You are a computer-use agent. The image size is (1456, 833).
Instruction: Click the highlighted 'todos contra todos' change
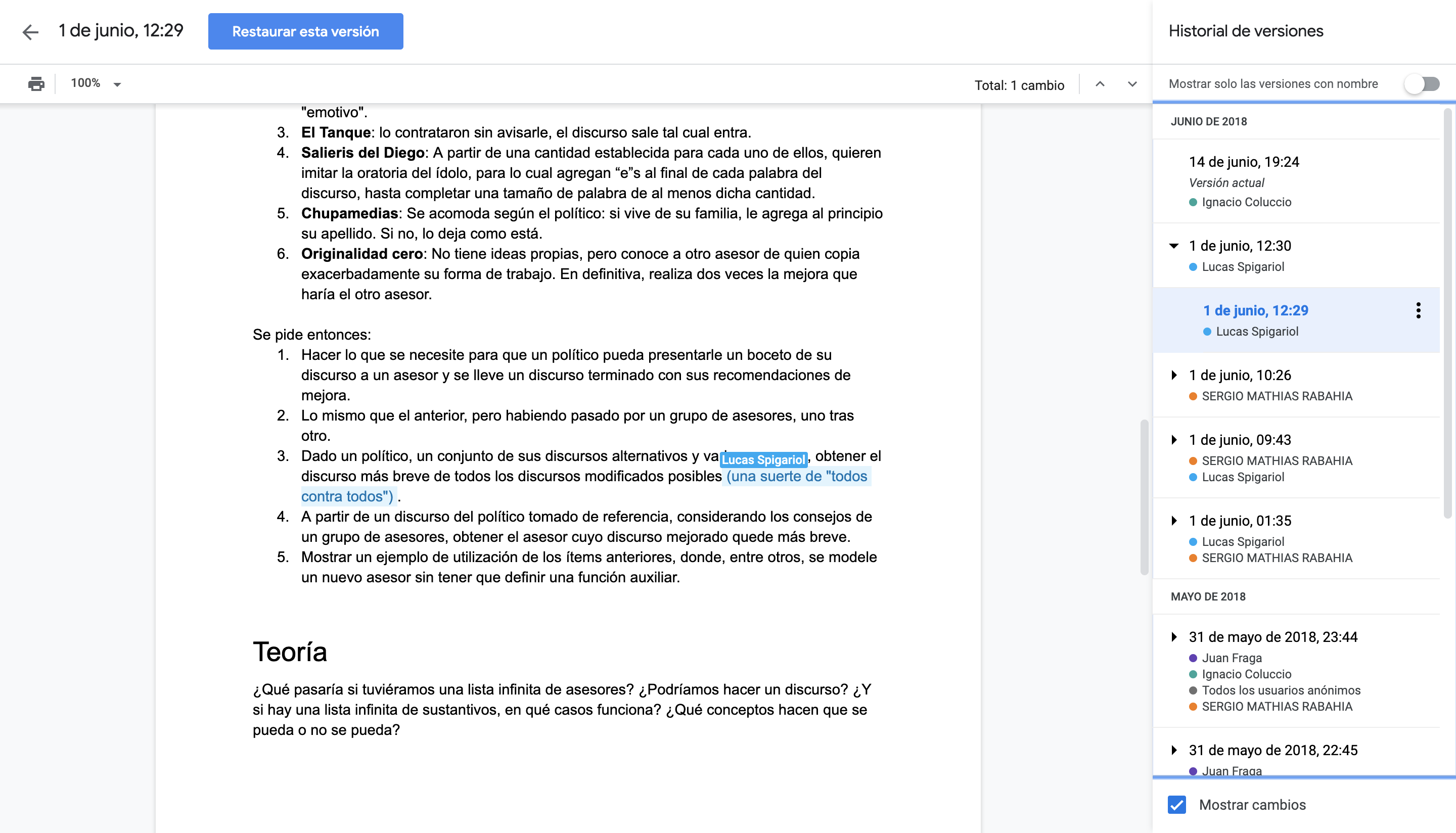point(796,477)
